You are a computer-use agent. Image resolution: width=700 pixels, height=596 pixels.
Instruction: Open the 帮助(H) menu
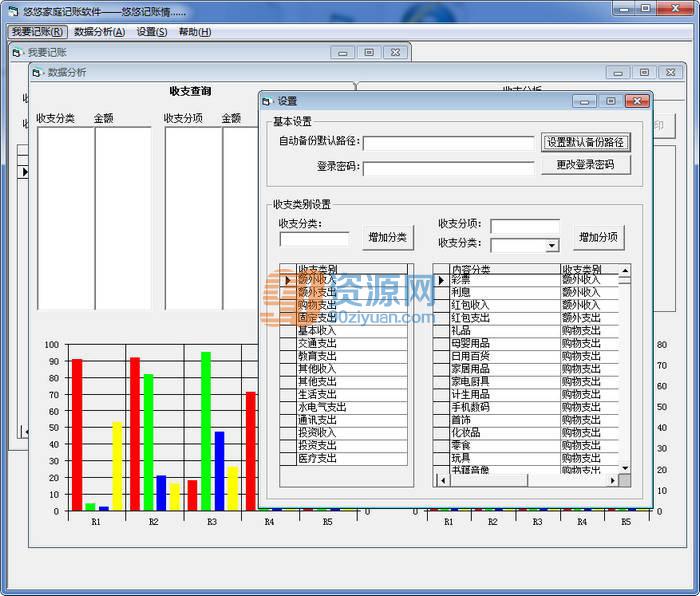[x=195, y=32]
